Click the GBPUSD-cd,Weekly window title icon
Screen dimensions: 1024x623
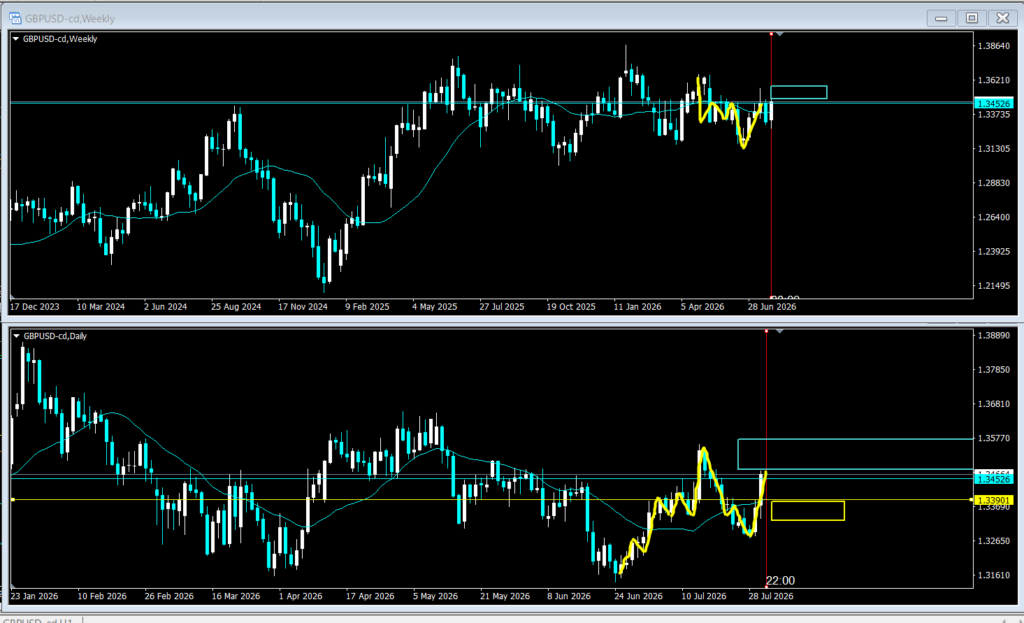[x=15, y=18]
